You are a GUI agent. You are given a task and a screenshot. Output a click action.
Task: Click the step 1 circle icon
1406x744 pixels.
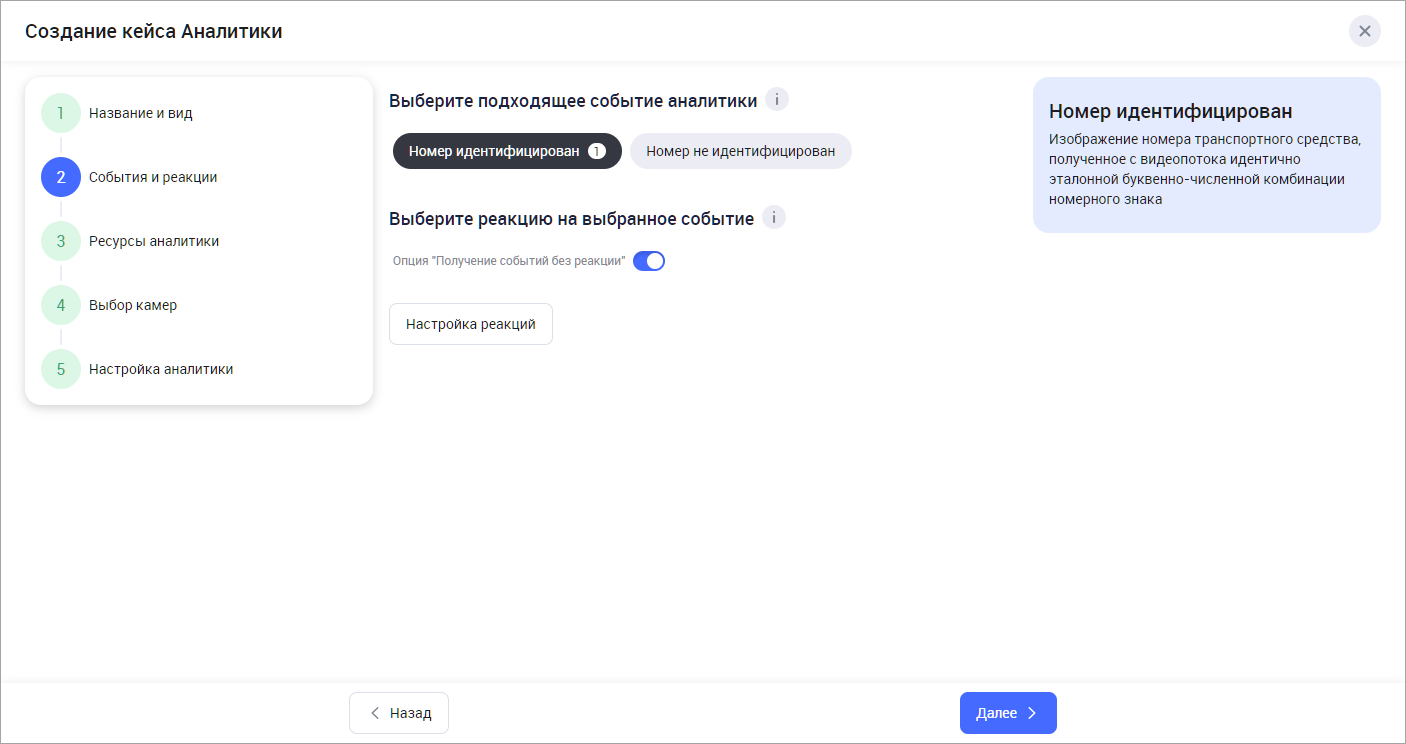coord(61,113)
